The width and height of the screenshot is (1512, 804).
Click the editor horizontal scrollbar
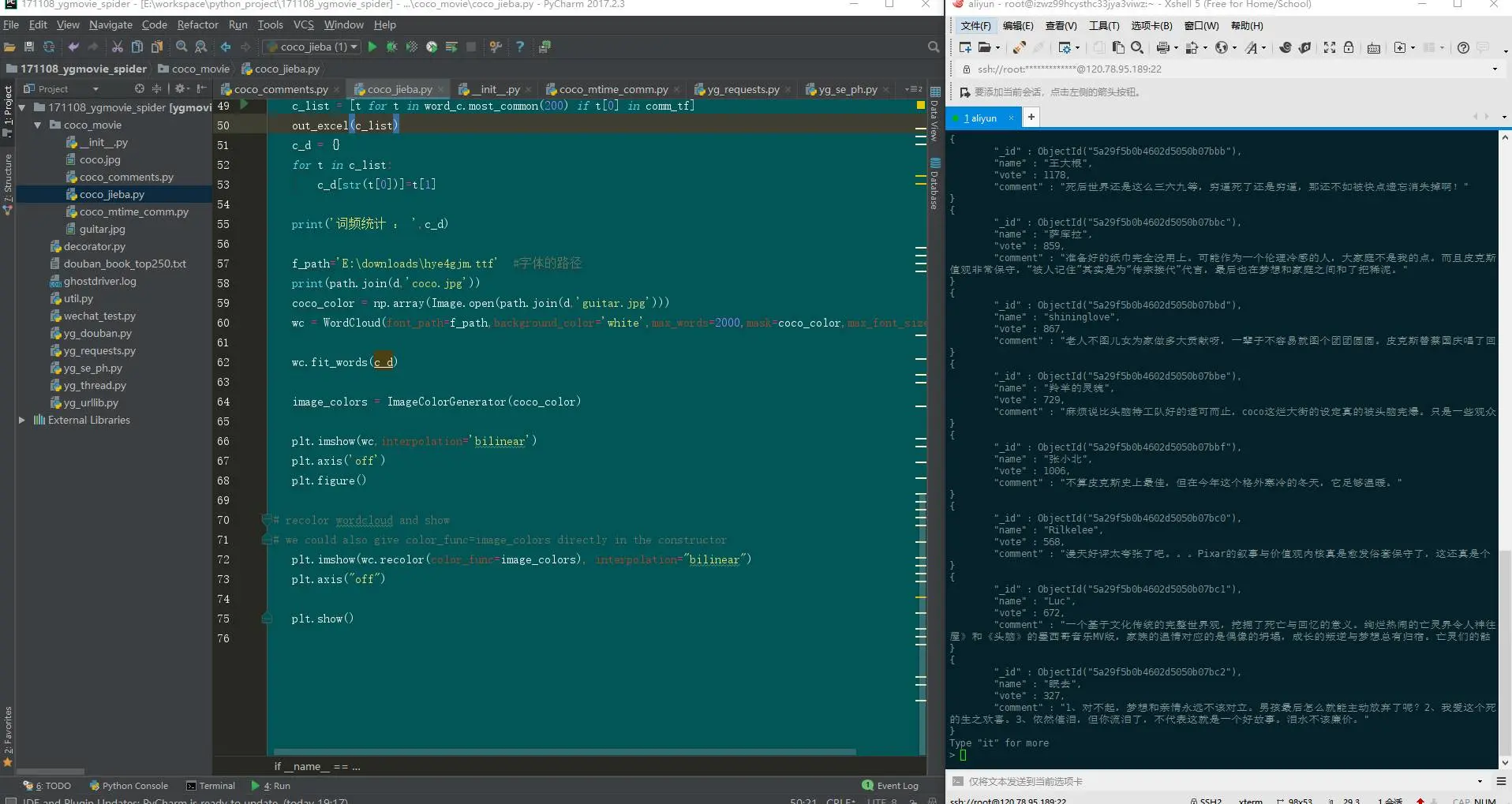tap(564, 752)
